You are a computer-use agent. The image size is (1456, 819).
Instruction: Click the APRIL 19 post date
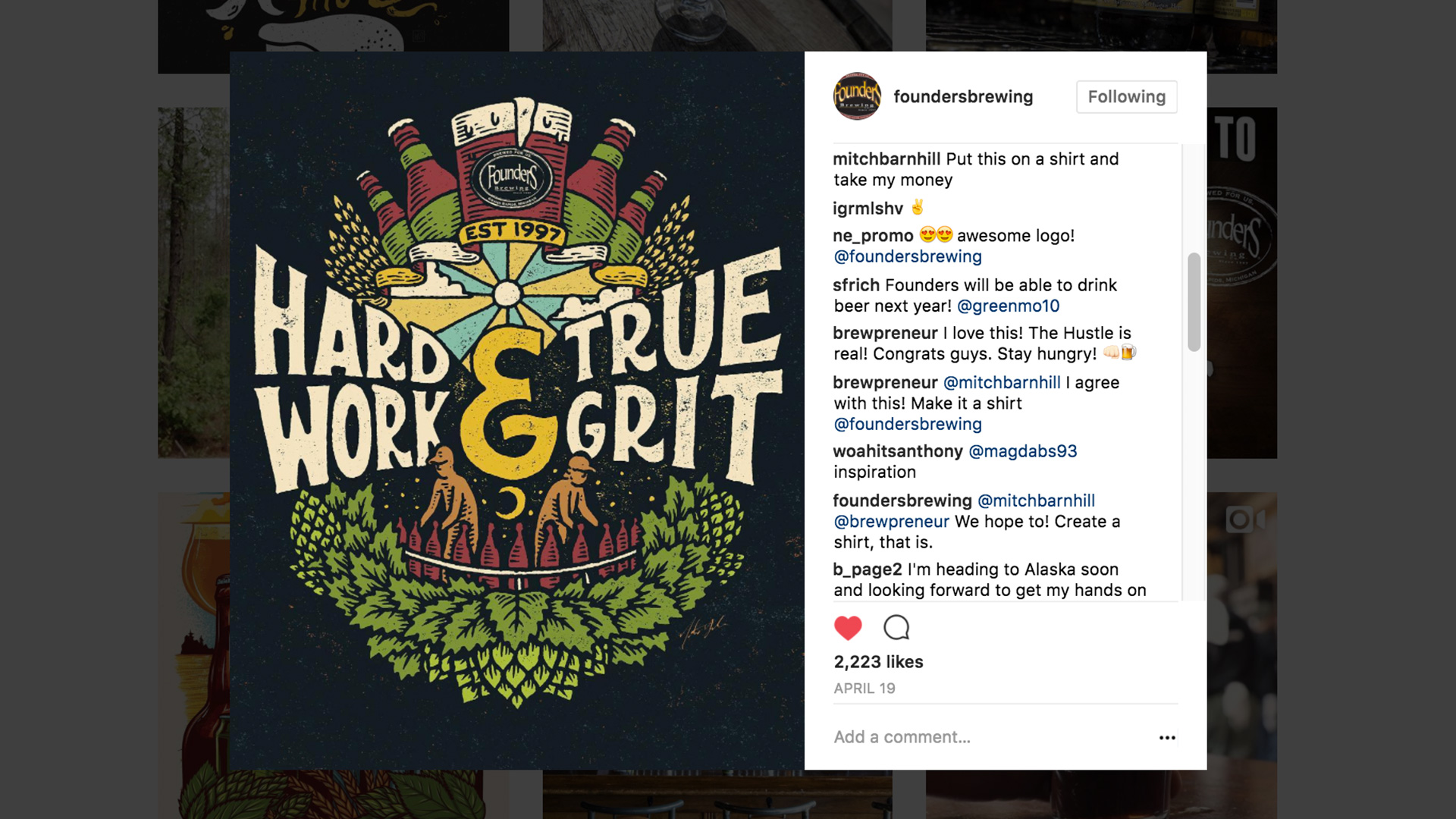click(864, 689)
